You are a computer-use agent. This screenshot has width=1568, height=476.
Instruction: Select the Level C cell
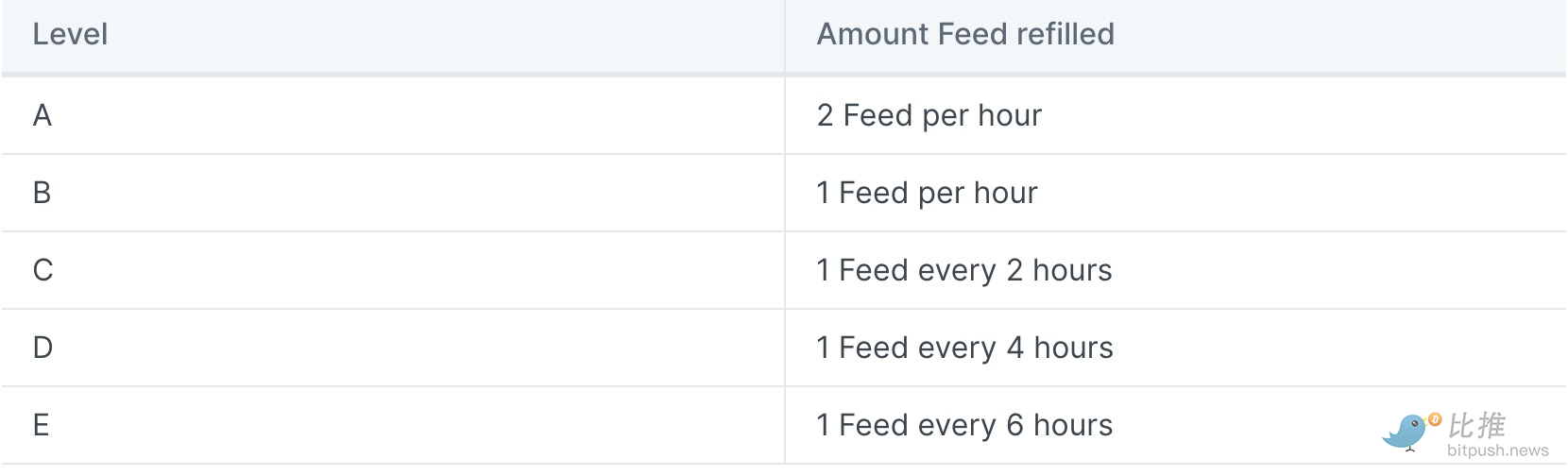point(393,270)
